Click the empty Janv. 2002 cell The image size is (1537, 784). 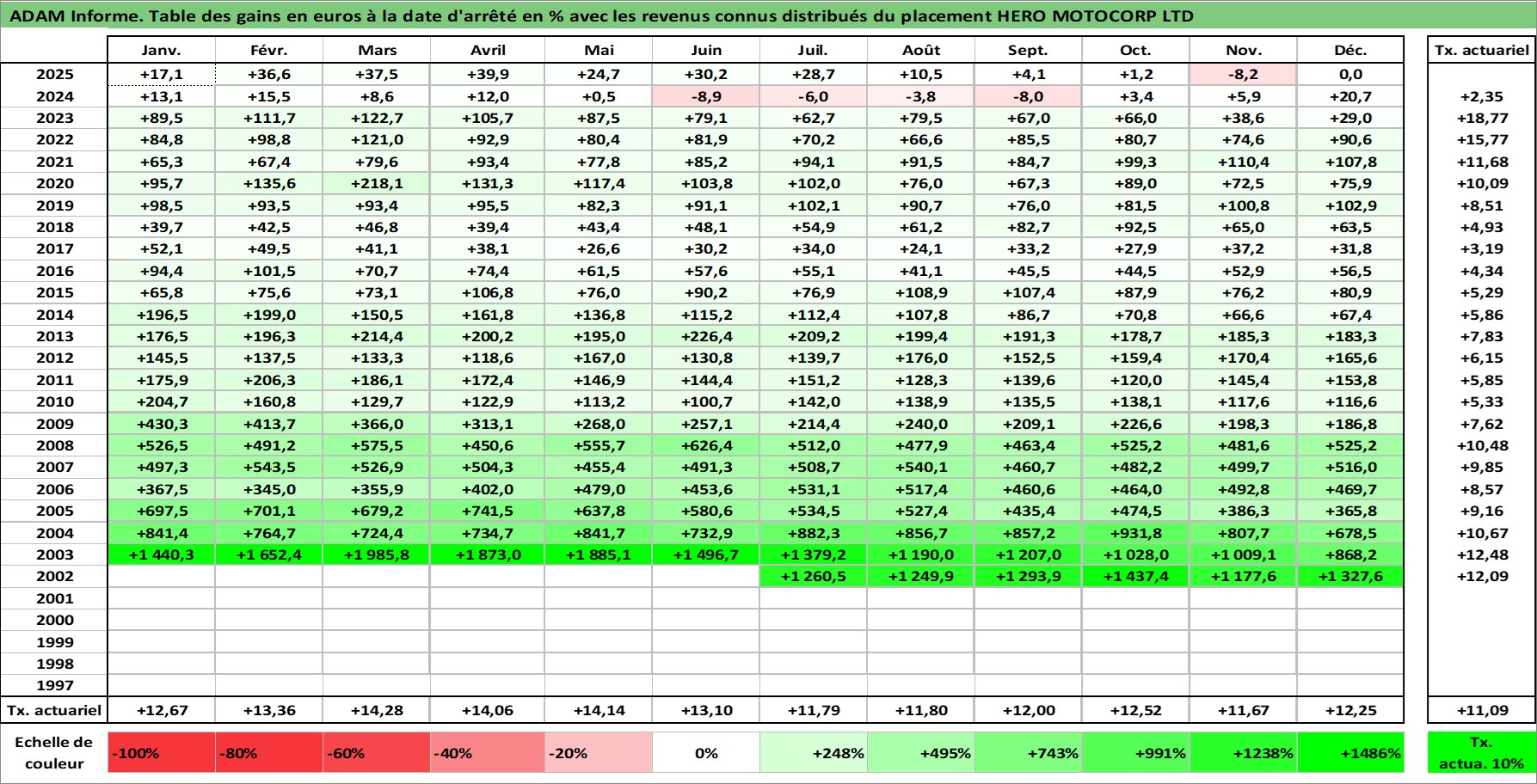pos(162,576)
